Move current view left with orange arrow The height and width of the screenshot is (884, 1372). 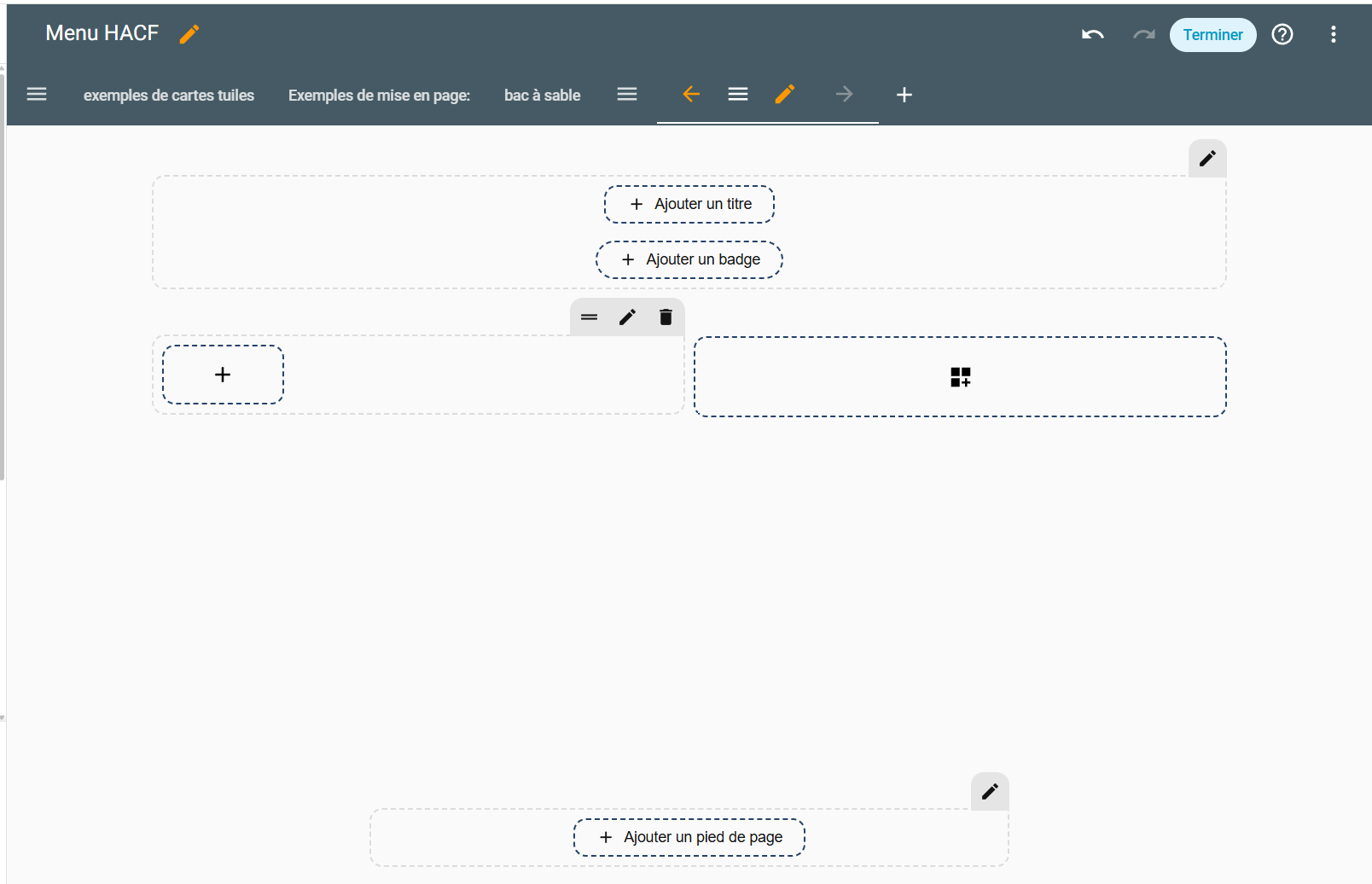click(x=691, y=95)
